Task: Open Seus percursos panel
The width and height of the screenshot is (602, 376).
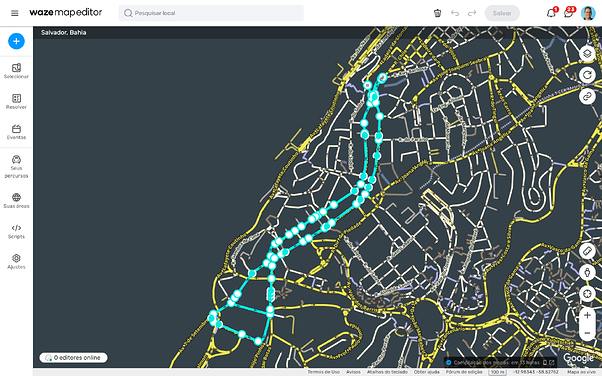Action: (16, 167)
